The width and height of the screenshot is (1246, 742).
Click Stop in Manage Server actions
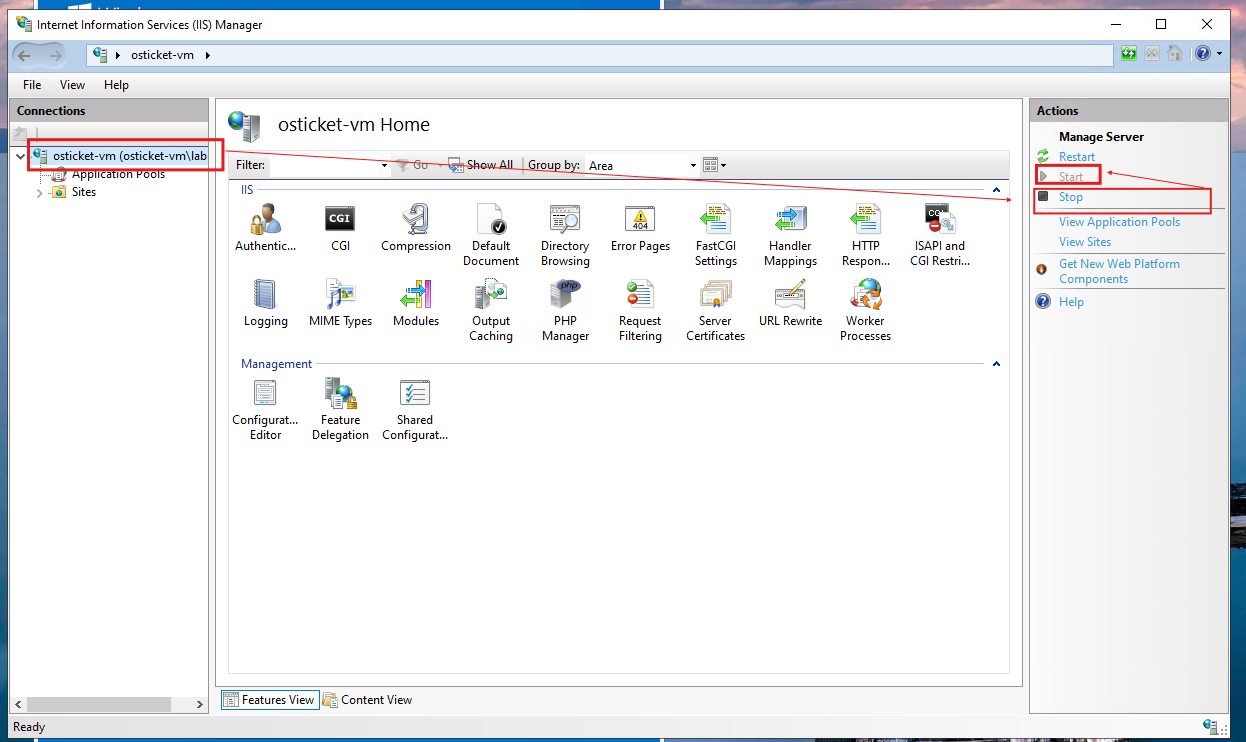(x=1070, y=197)
